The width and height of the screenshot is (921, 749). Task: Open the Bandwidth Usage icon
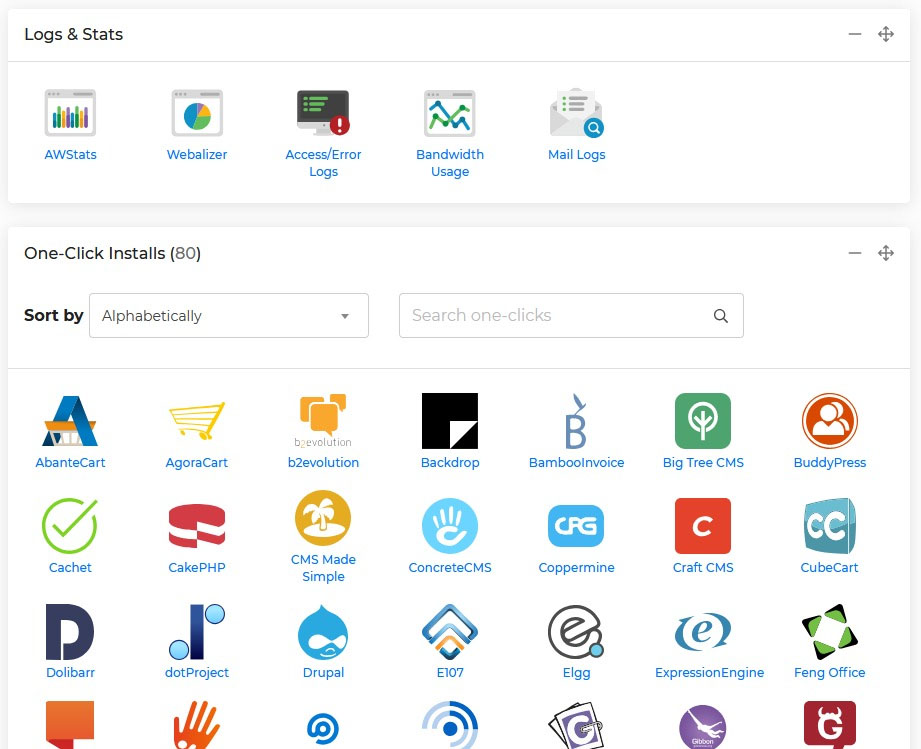tap(450, 113)
